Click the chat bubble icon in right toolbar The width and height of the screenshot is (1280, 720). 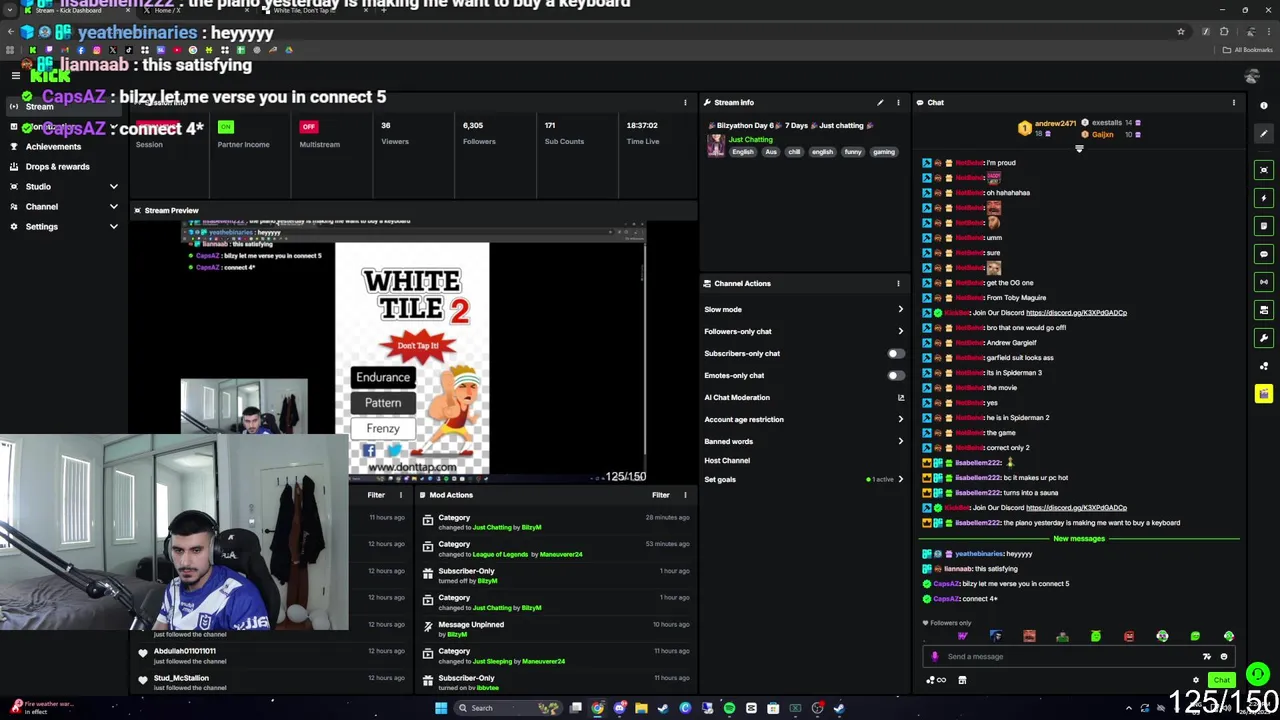pyautogui.click(x=1264, y=254)
